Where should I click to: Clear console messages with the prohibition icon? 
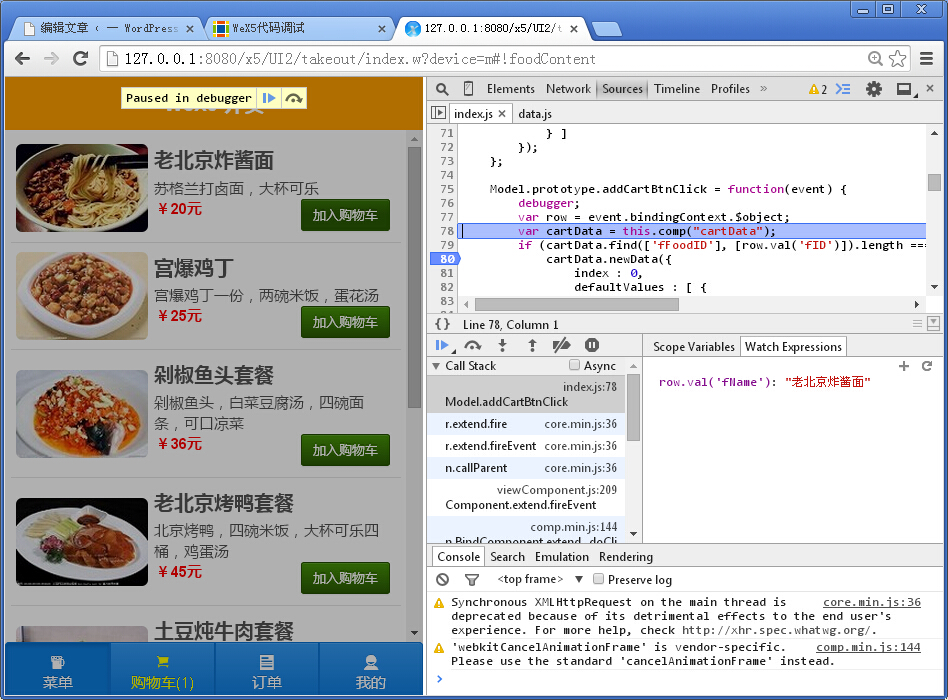coord(442,579)
